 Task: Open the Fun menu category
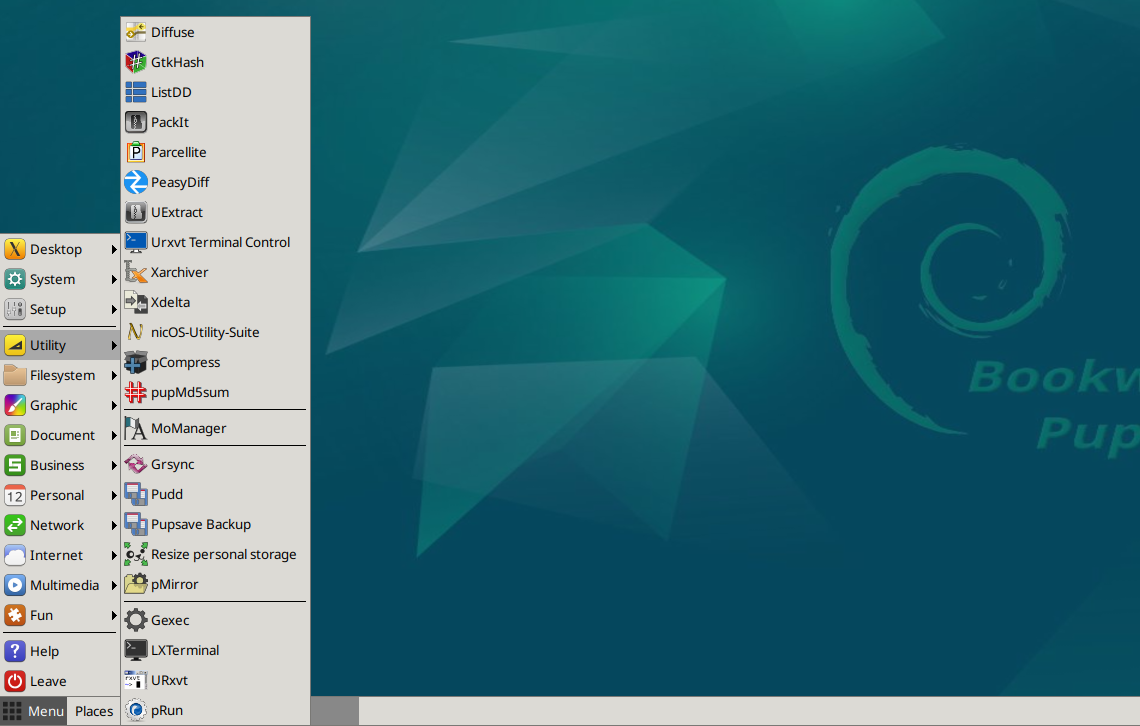(60, 616)
